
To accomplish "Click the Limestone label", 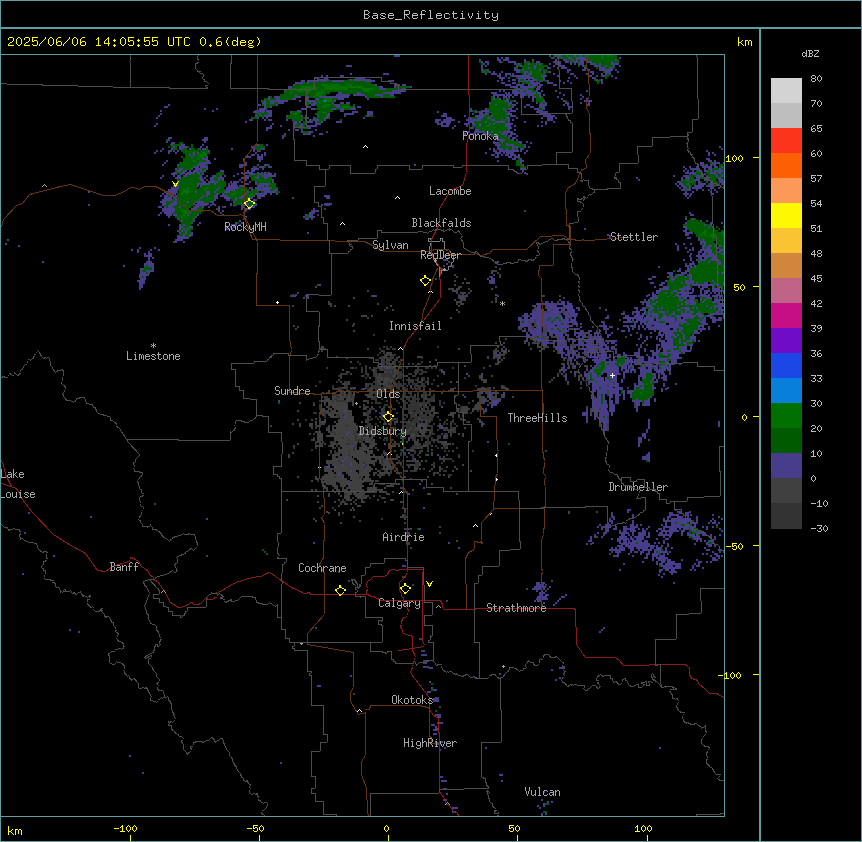I will coord(153,356).
